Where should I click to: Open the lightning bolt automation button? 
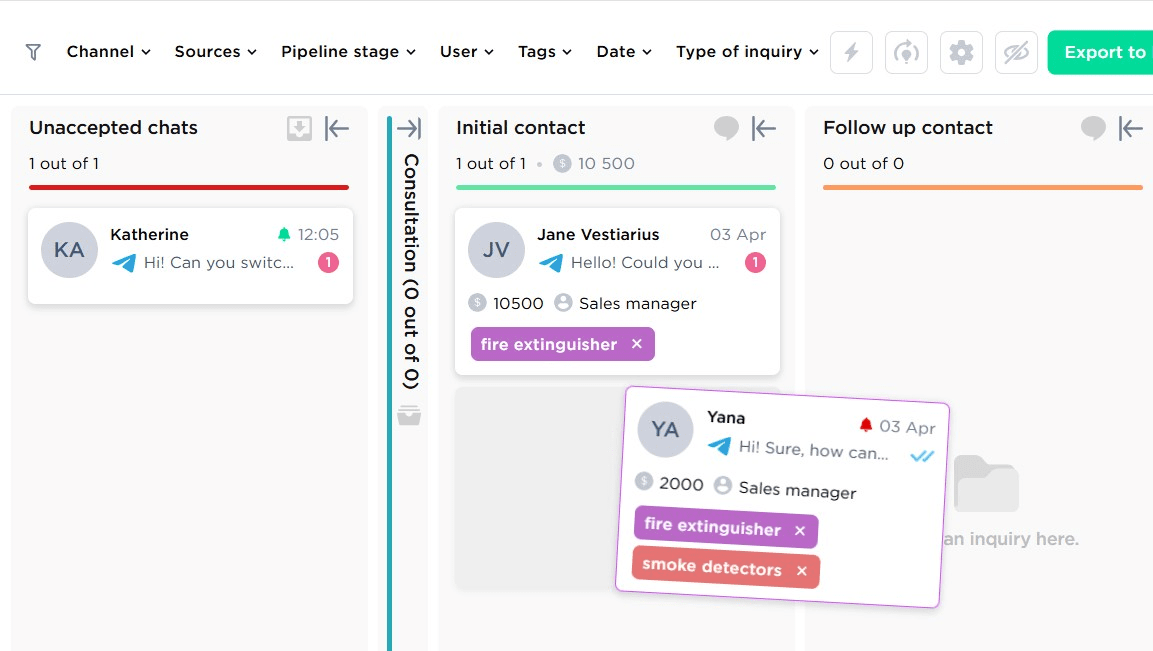852,52
